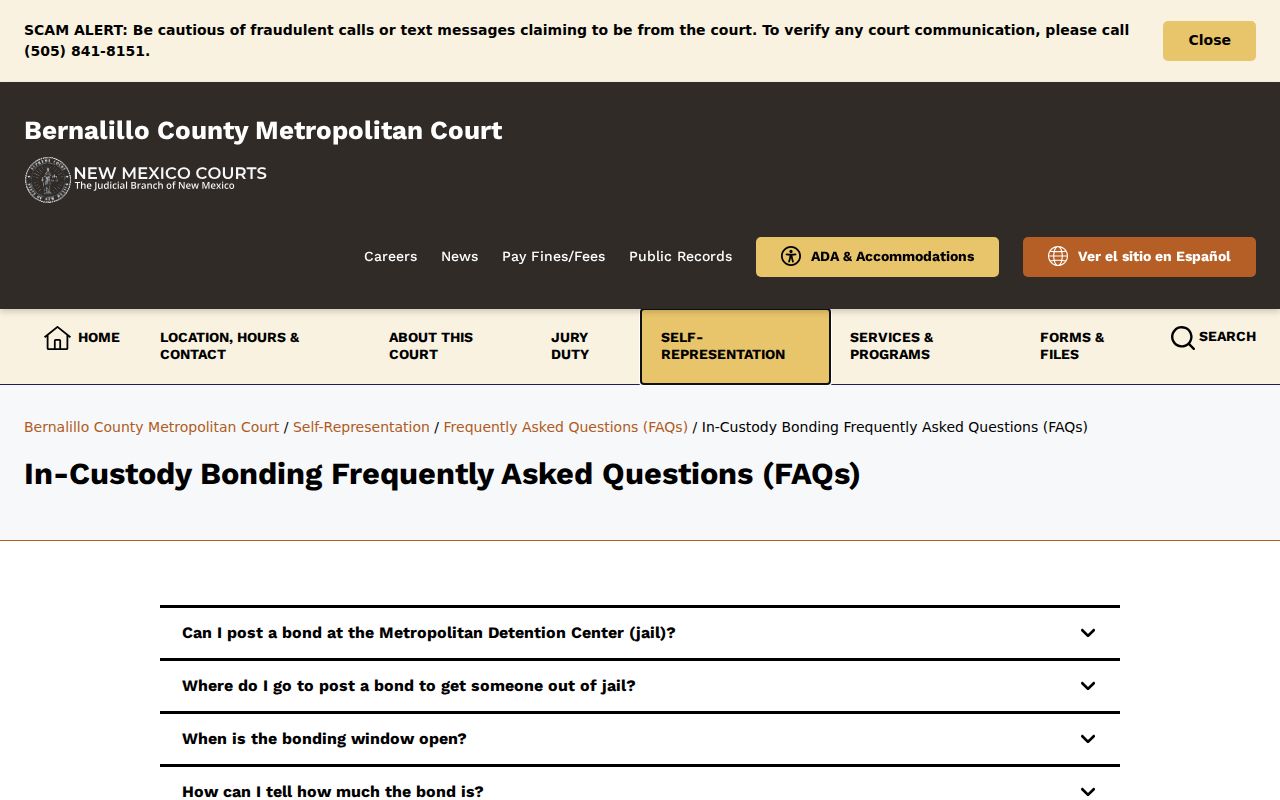
Task: Click question 'When is the bonding window open?'
Action: tap(324, 739)
